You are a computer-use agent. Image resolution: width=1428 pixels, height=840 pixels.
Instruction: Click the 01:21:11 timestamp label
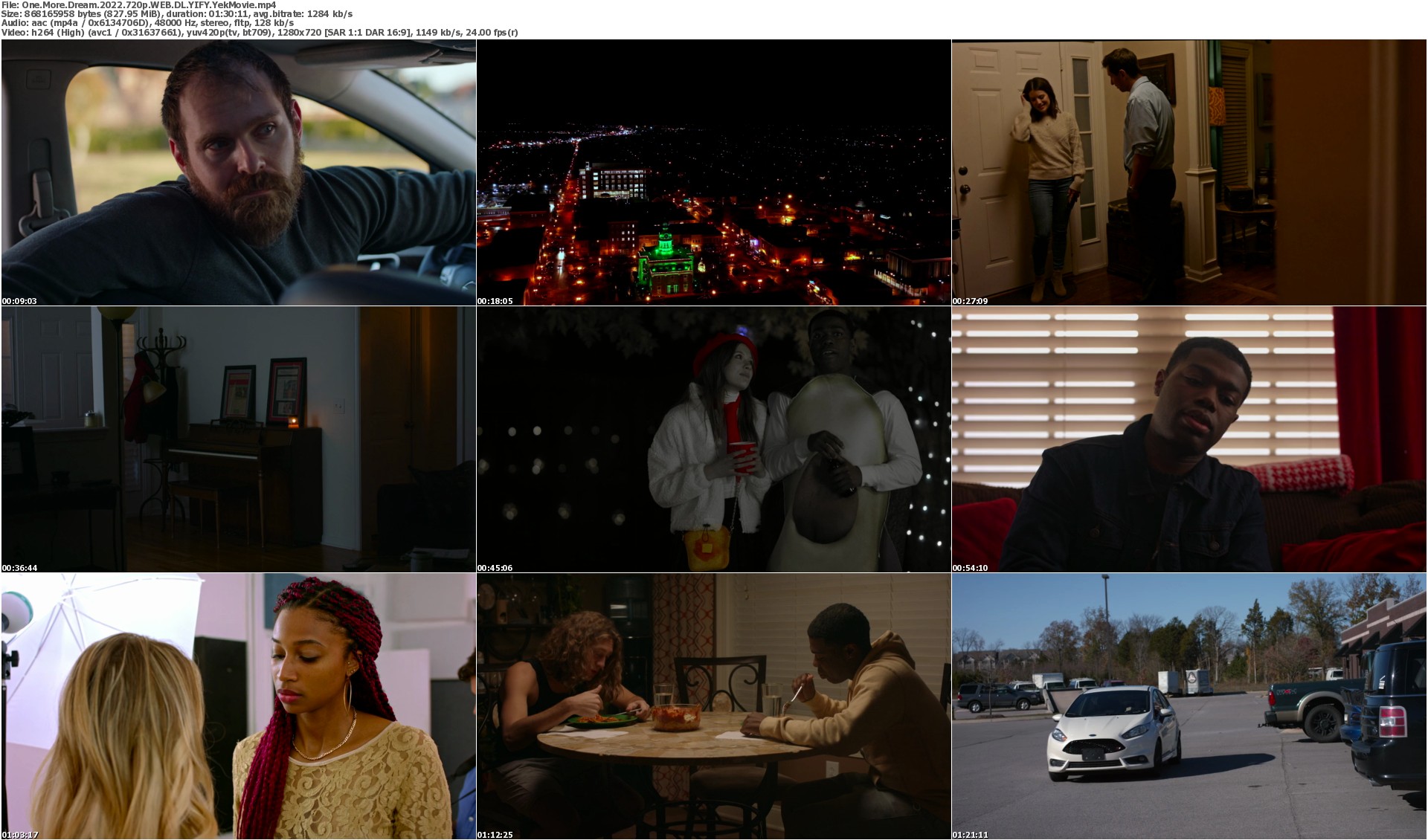pyautogui.click(x=970, y=835)
